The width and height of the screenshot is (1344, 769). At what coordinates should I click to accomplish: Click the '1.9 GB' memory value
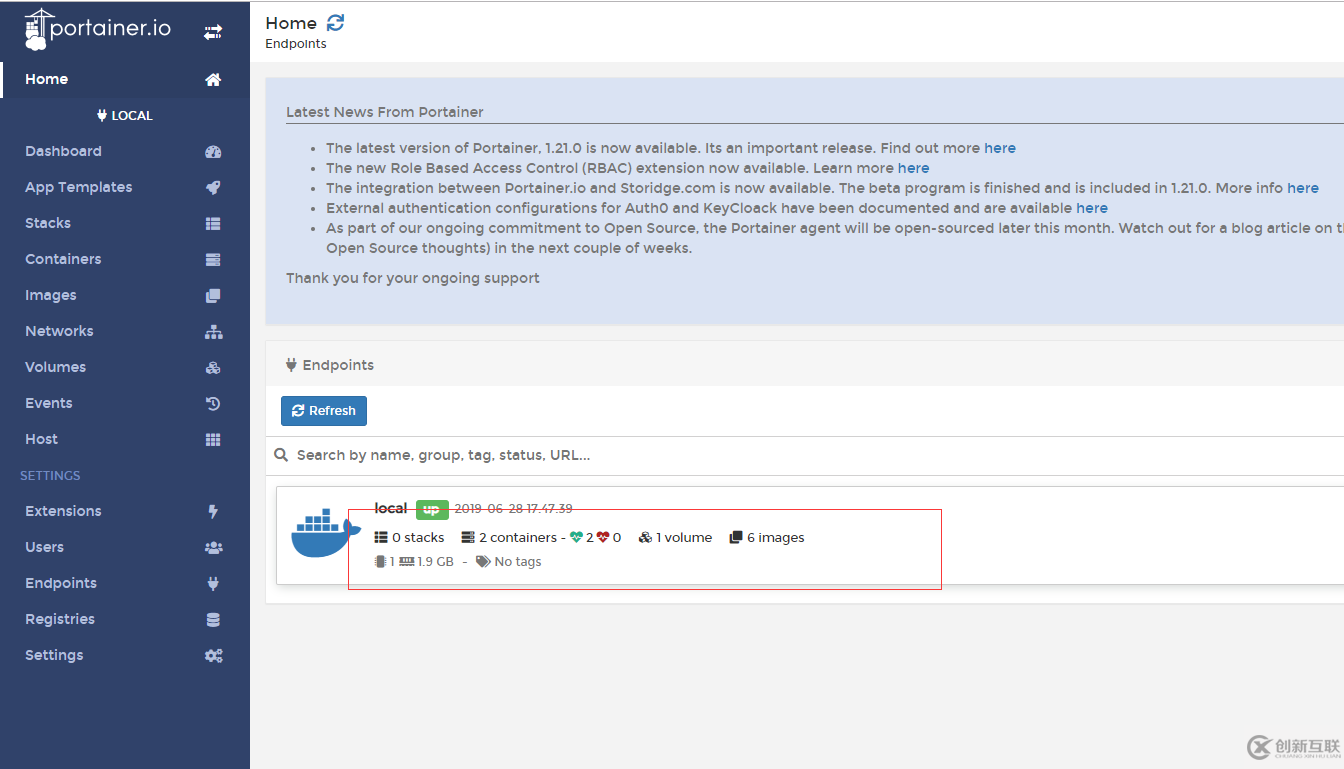coord(436,562)
